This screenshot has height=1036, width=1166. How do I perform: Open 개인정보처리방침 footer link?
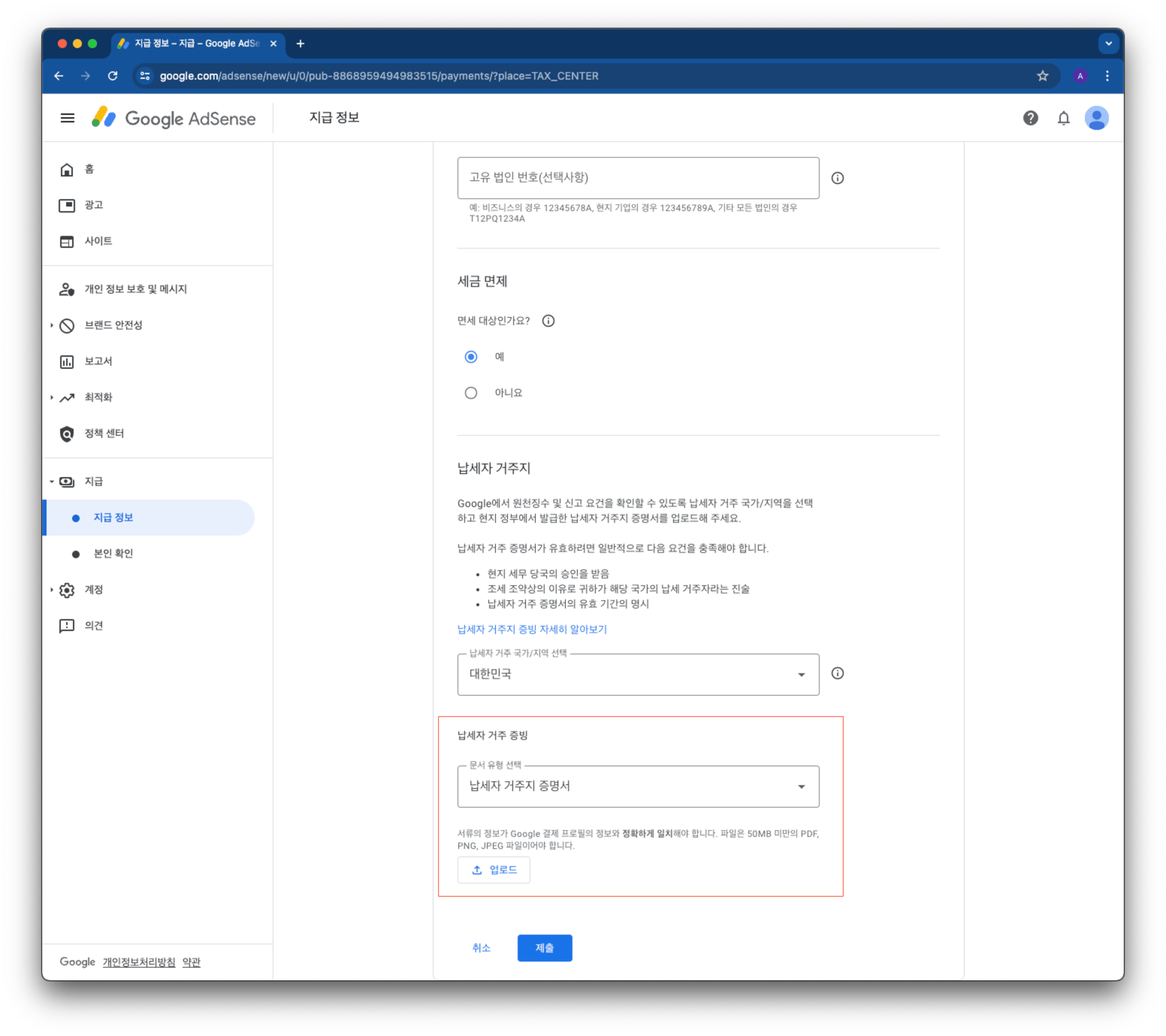pyautogui.click(x=139, y=962)
